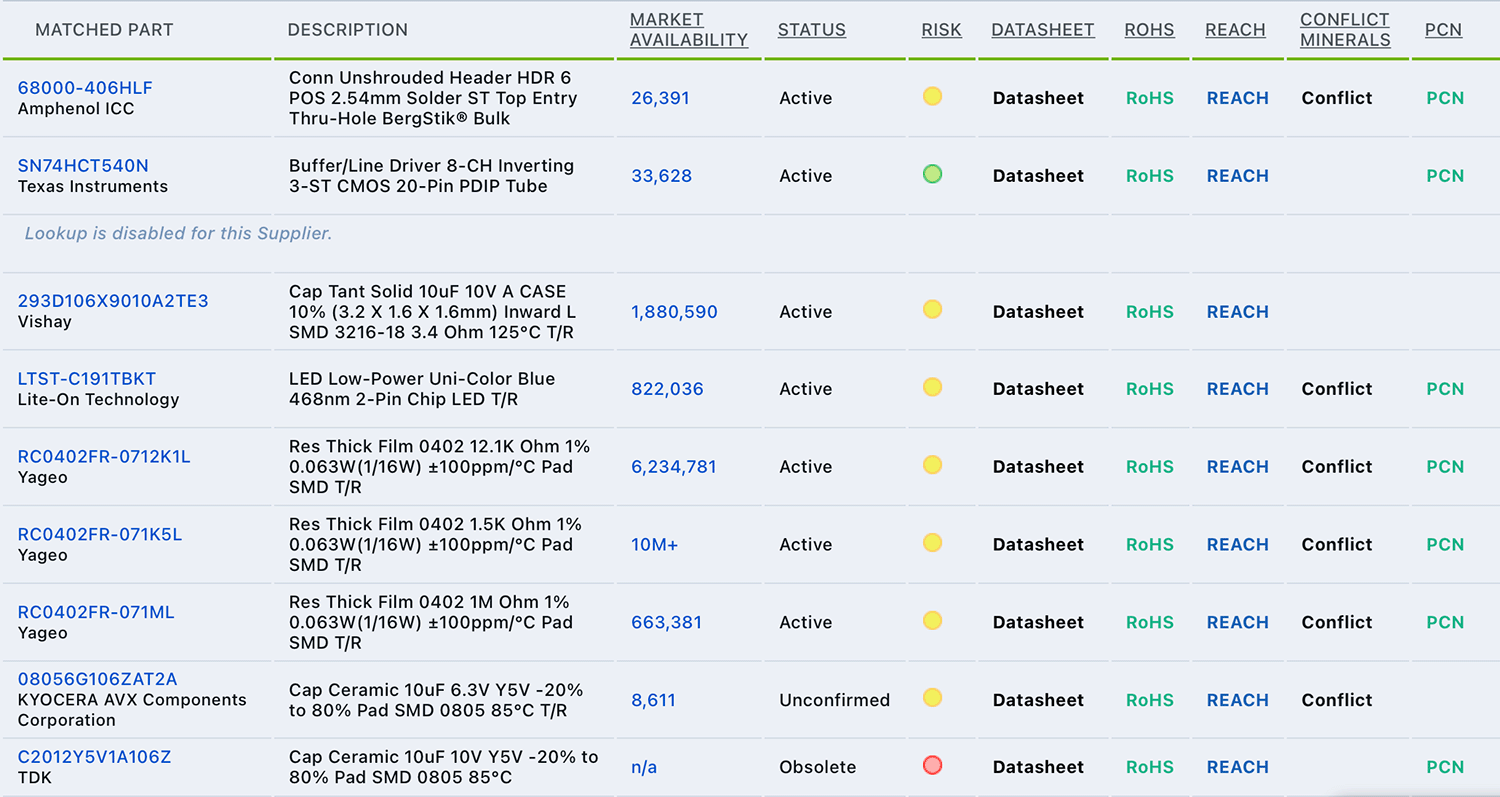Click availability 8,611 for the KYOCERA AVX part
The image size is (1500, 797).
click(x=653, y=700)
